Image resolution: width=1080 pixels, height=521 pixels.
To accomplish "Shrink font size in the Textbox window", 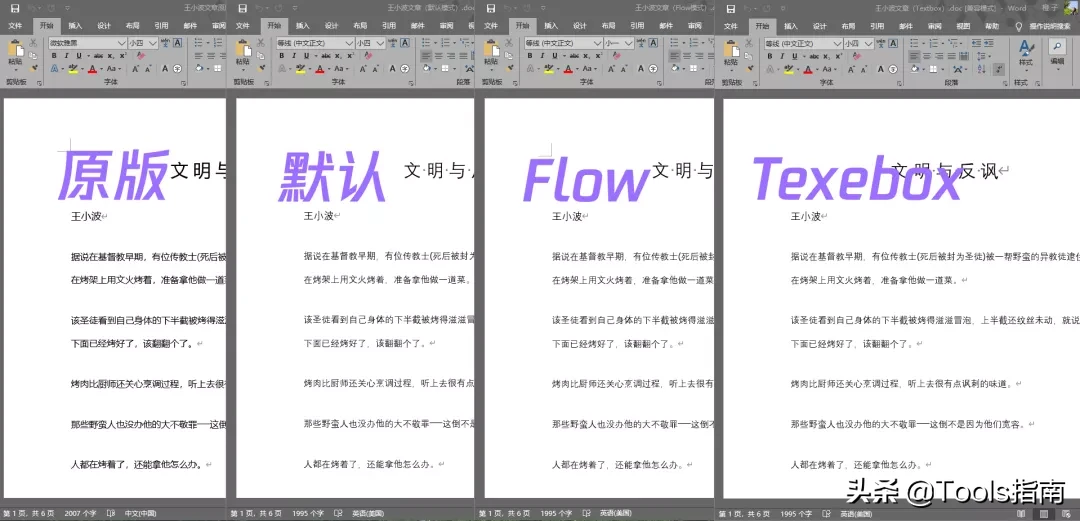I will [864, 70].
